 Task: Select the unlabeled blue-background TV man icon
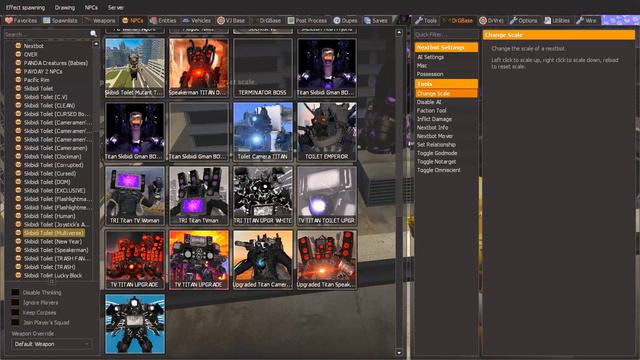pyautogui.click(x=135, y=324)
